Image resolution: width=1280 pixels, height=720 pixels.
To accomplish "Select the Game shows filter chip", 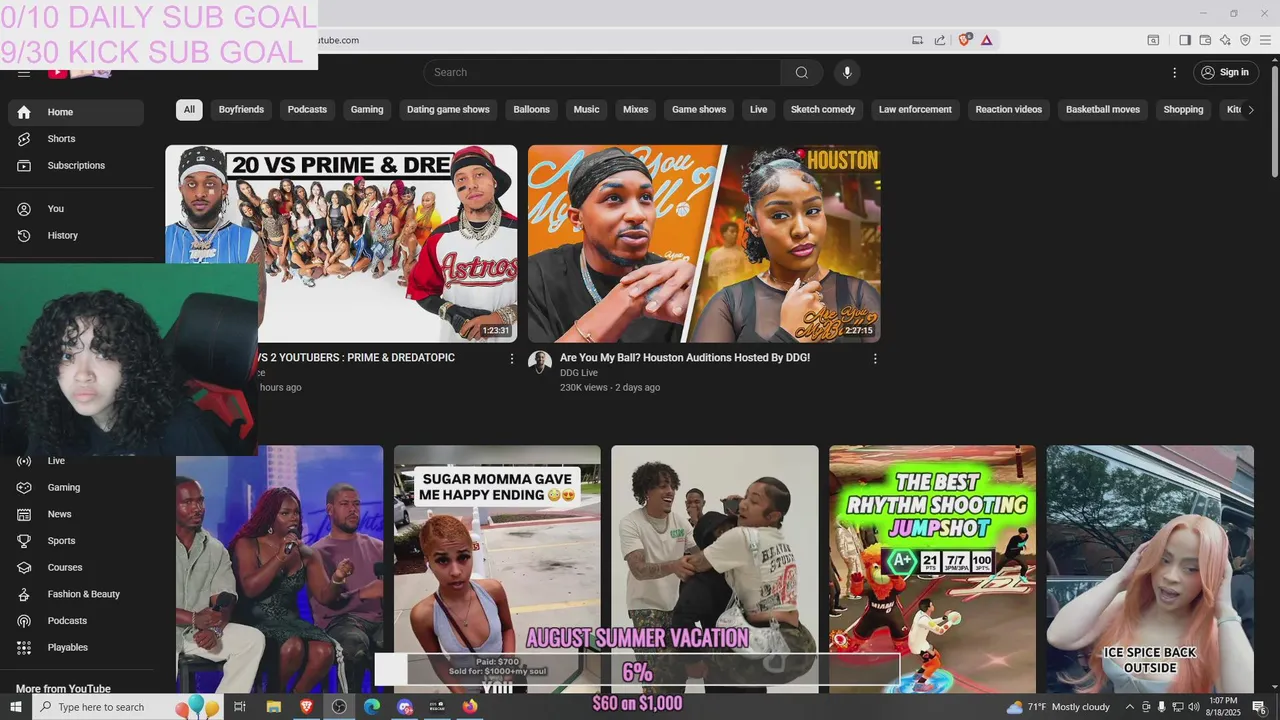I will click(699, 110).
